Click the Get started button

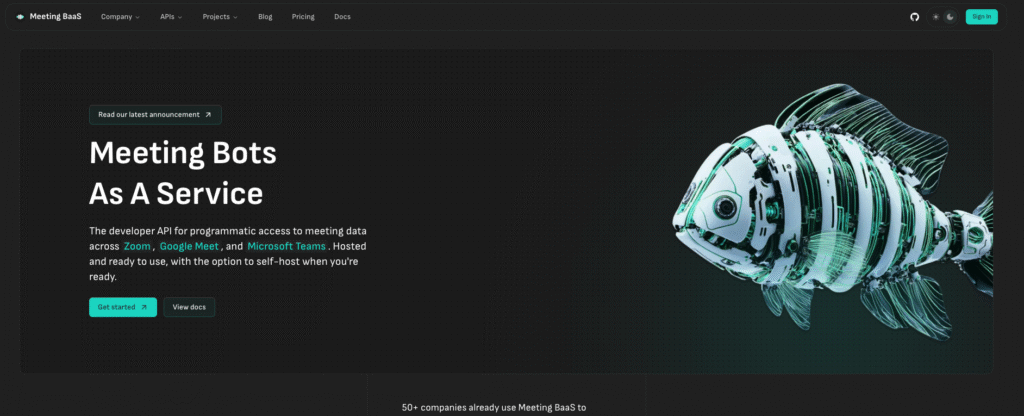point(122,307)
